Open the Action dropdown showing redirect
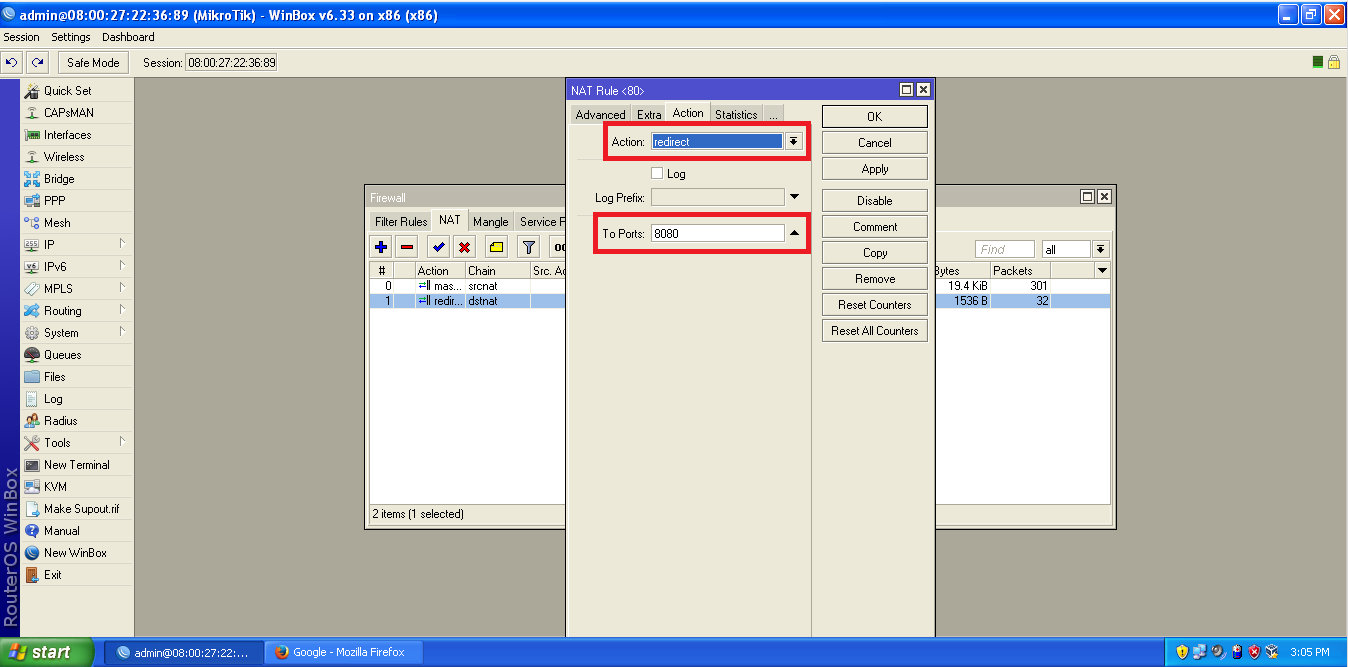 [x=793, y=141]
